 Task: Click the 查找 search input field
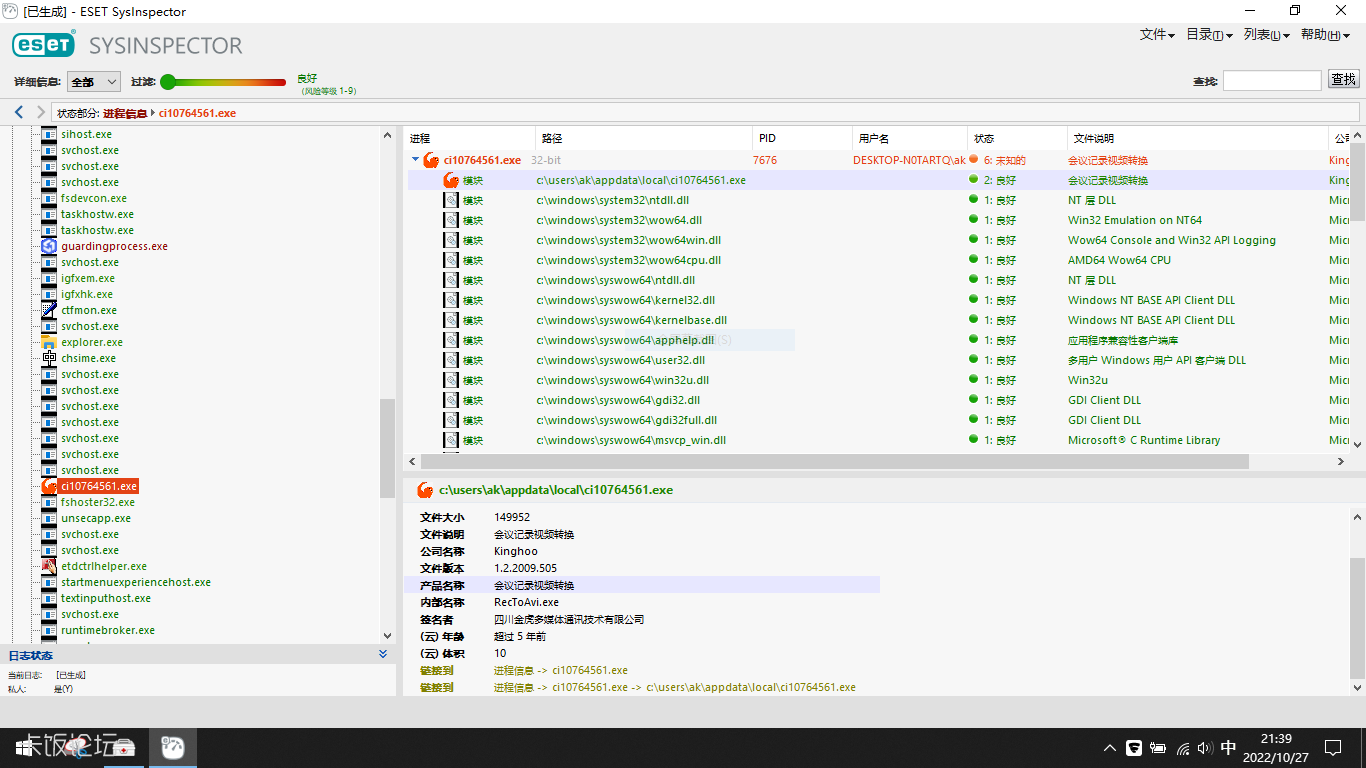[1272, 80]
